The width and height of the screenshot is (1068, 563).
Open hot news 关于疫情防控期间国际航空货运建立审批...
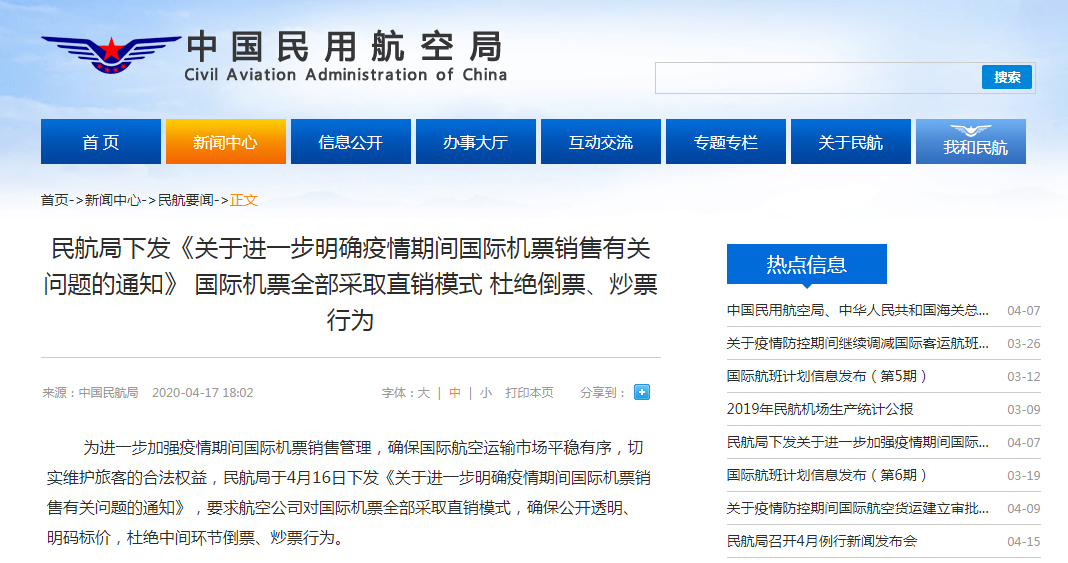pos(858,508)
